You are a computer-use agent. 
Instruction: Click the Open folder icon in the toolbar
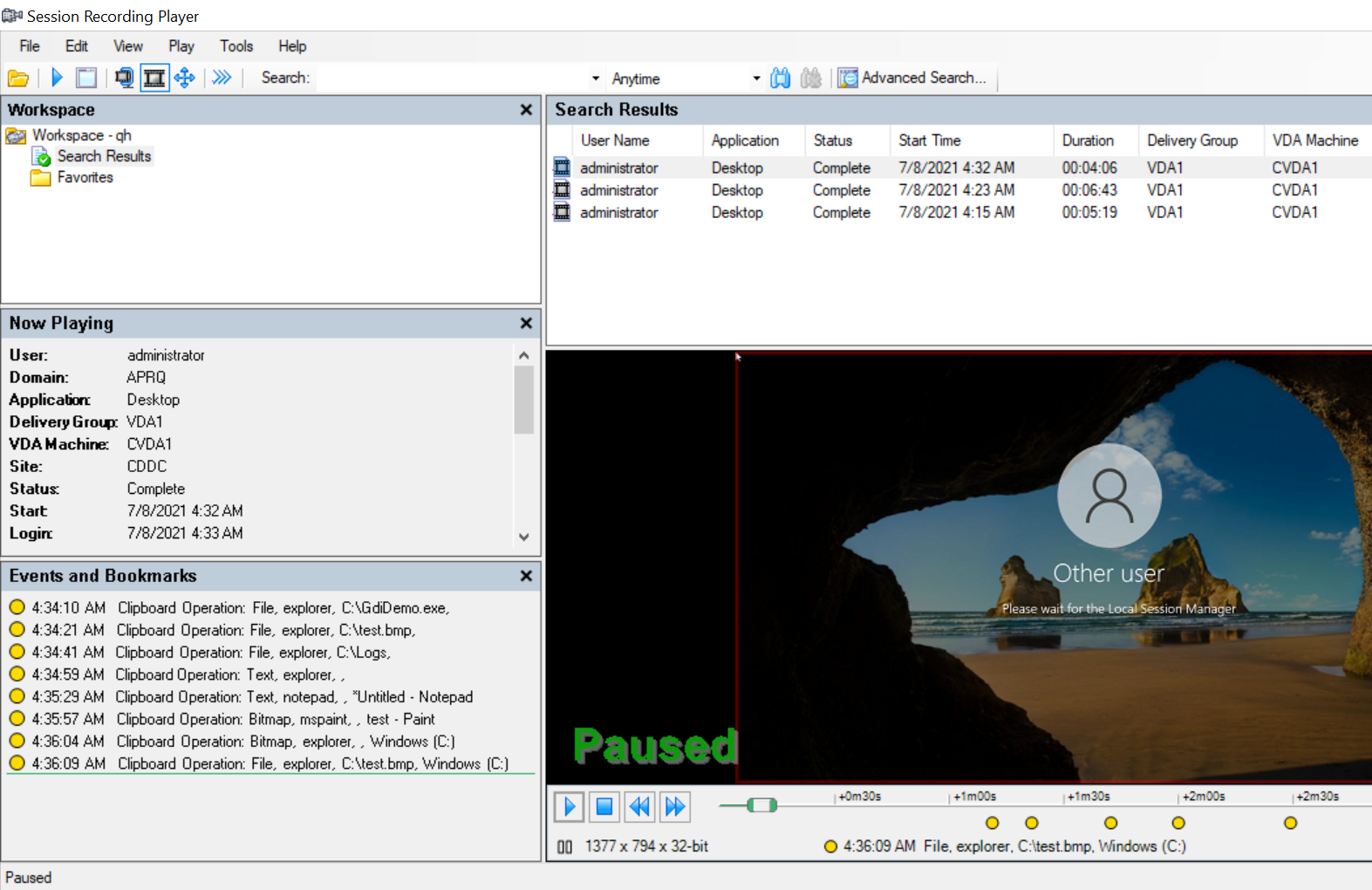coord(18,79)
